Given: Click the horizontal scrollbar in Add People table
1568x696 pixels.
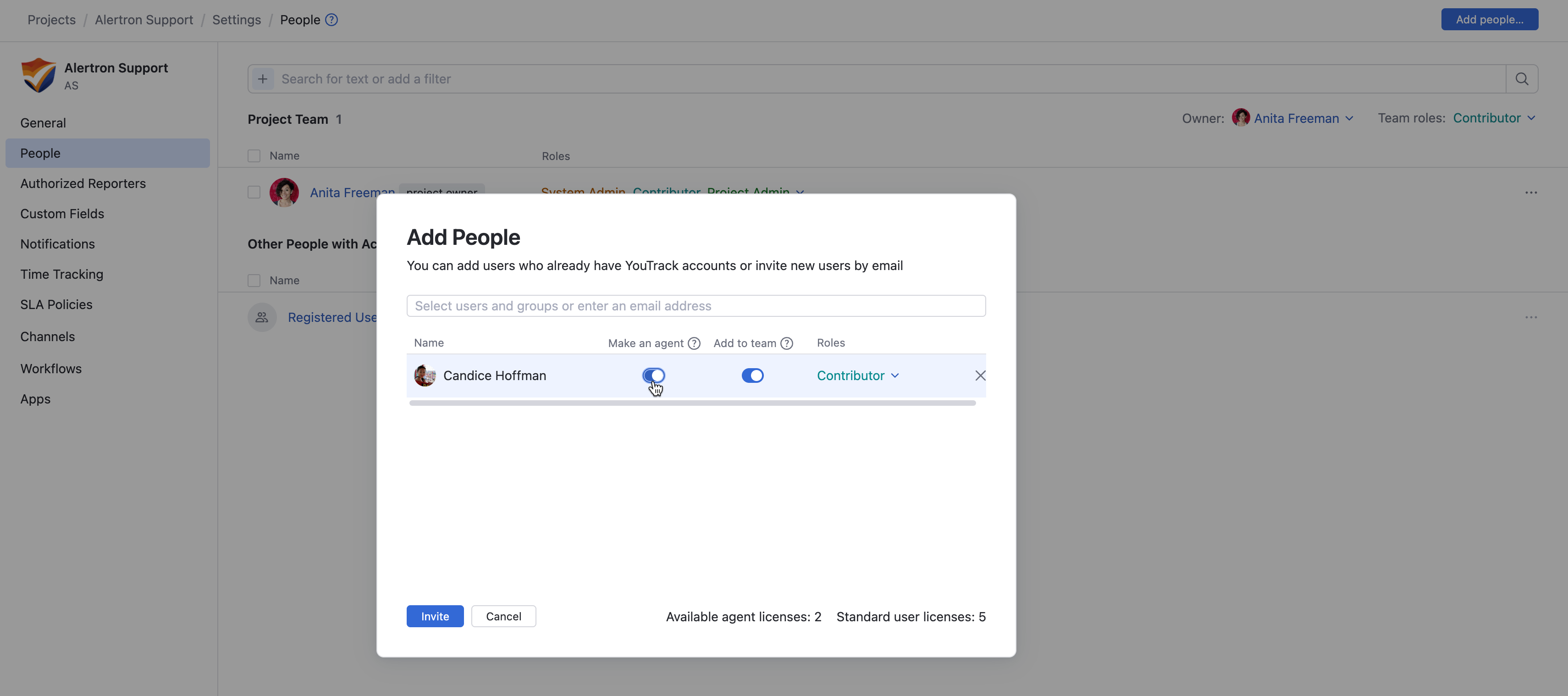Looking at the screenshot, I should pyautogui.click(x=693, y=403).
